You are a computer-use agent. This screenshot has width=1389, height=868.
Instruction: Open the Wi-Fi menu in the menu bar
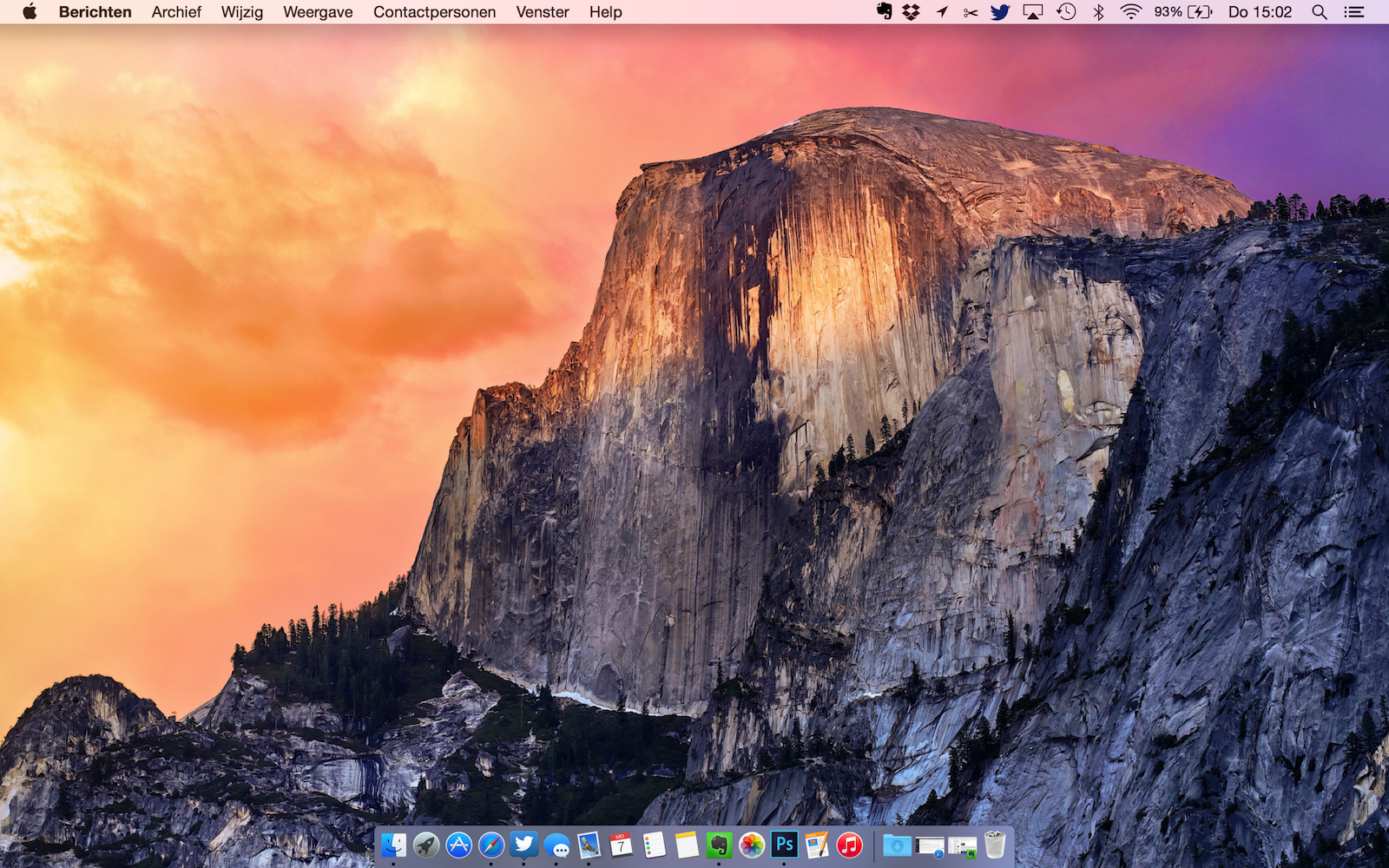pyautogui.click(x=1129, y=12)
